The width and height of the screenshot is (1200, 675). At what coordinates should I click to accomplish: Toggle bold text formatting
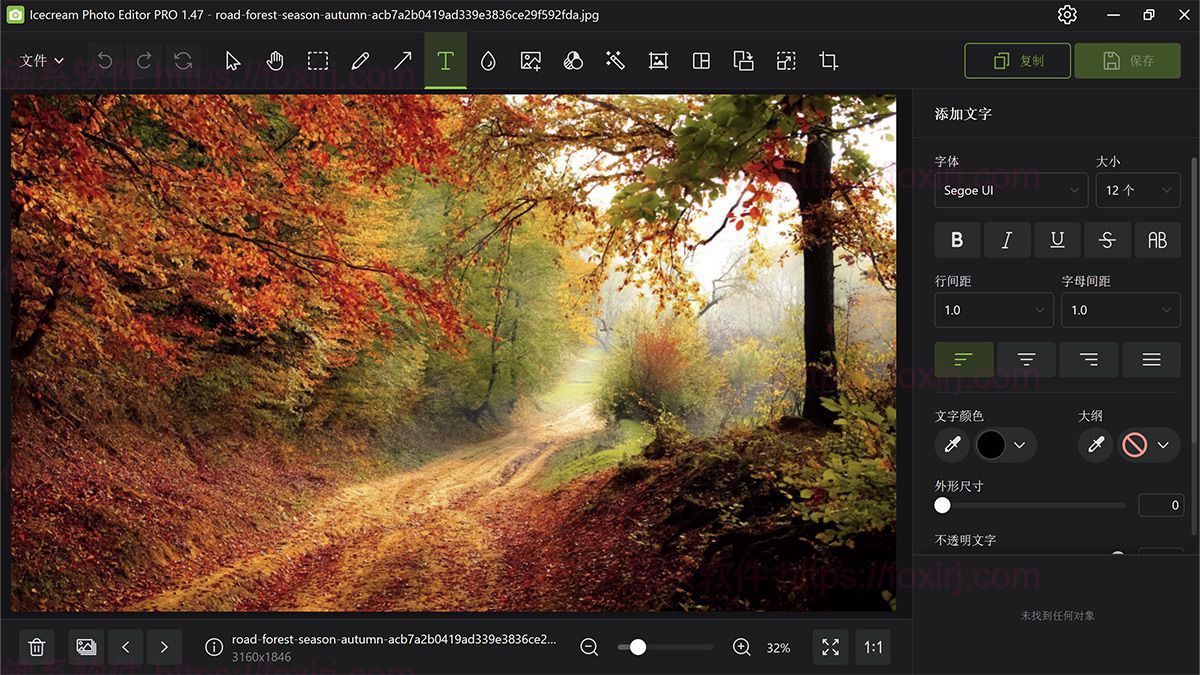pyautogui.click(x=957, y=240)
